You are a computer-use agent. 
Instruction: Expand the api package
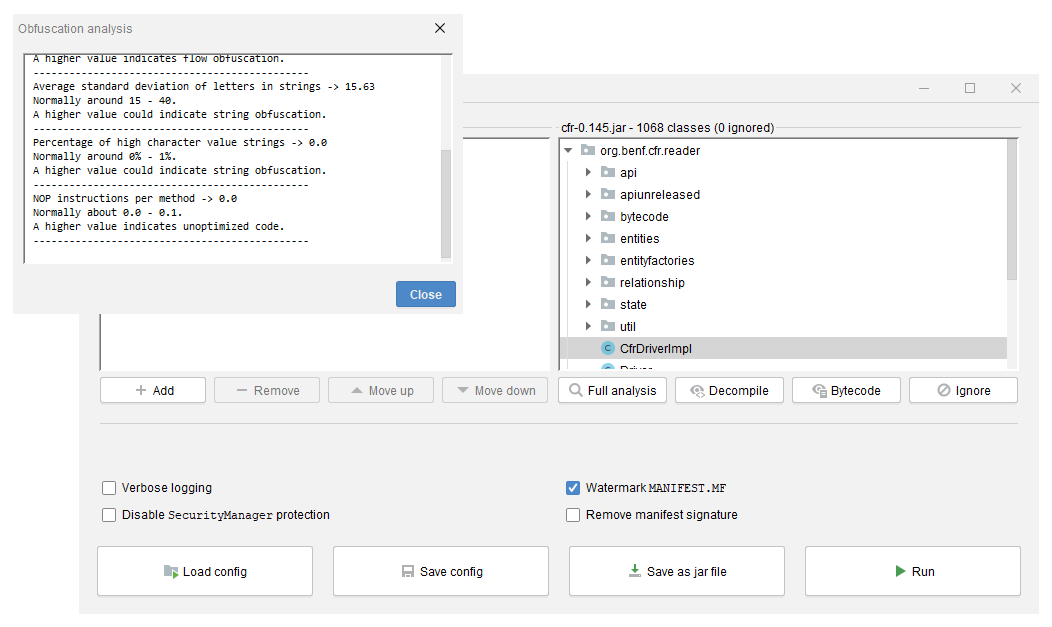pyautogui.click(x=589, y=172)
